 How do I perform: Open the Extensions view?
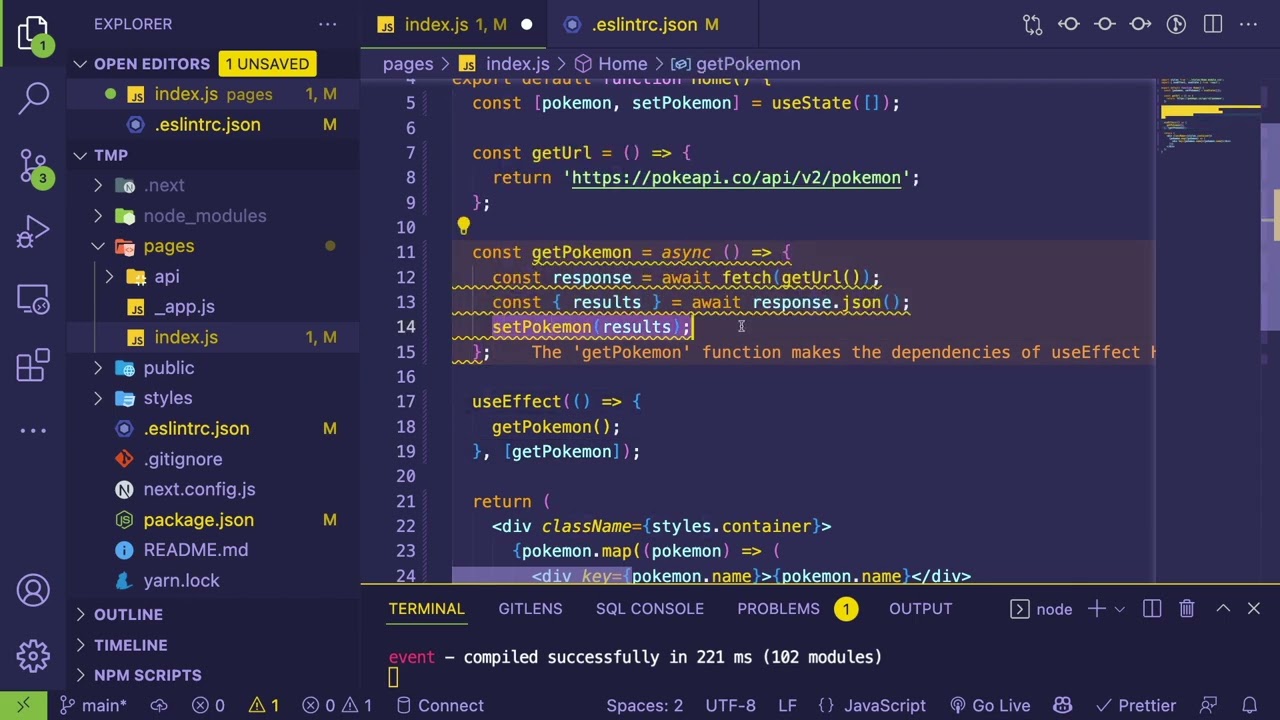pos(33,365)
